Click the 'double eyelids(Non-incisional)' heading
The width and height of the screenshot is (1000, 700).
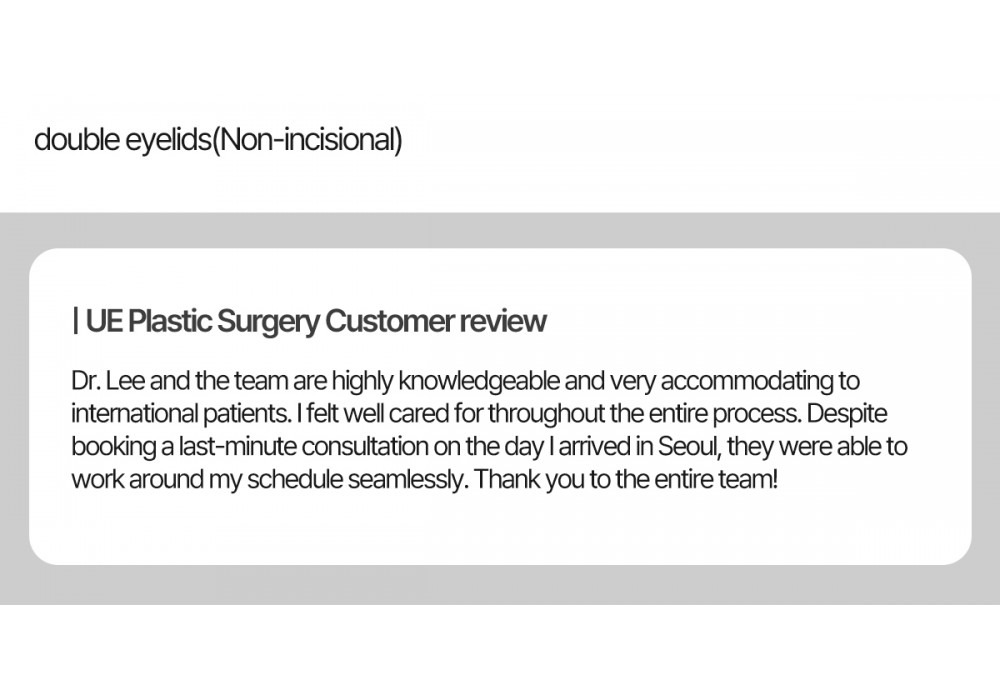pos(218,140)
